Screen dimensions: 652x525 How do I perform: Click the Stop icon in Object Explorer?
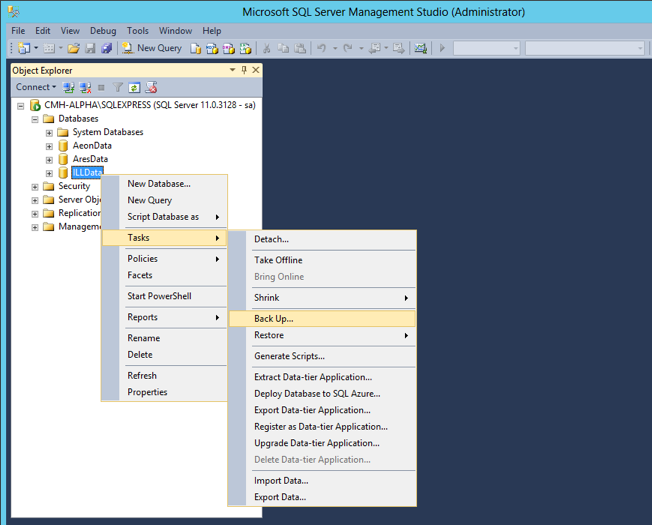[x=101, y=87]
